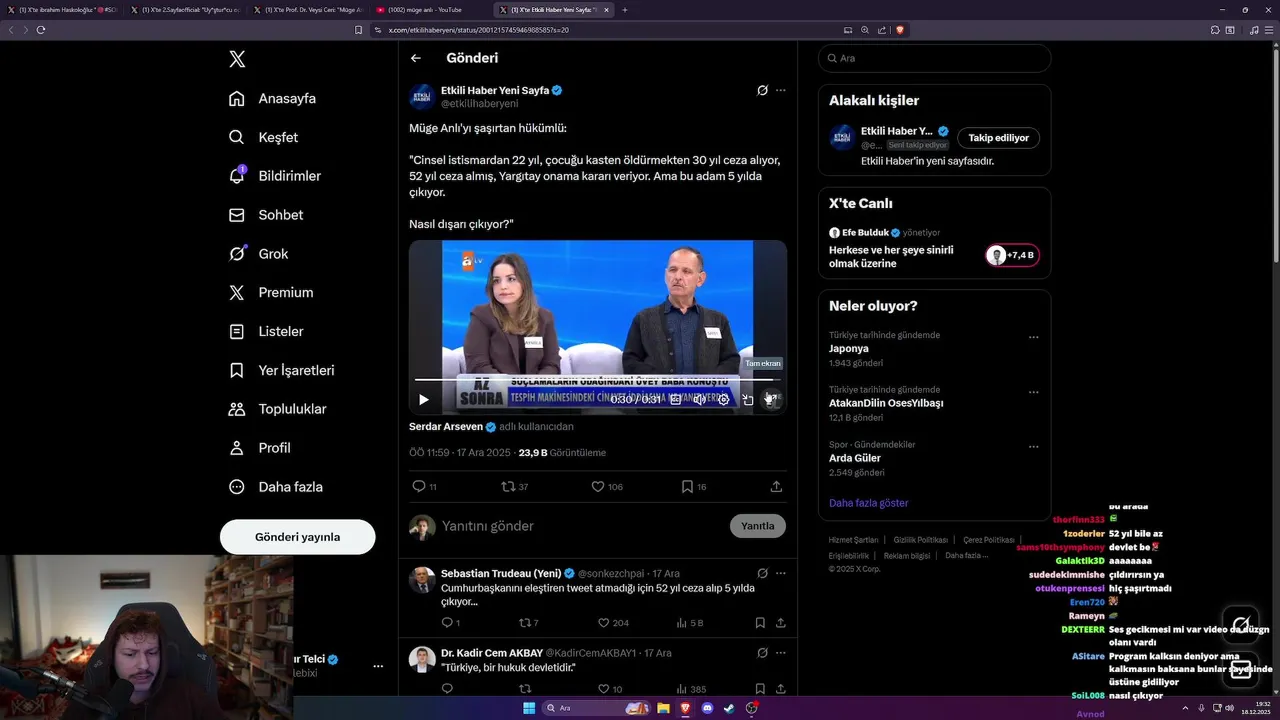The width and height of the screenshot is (1280, 720).
Task: Open more options on Kadir Cem AKBAY reply
Action: (x=781, y=653)
